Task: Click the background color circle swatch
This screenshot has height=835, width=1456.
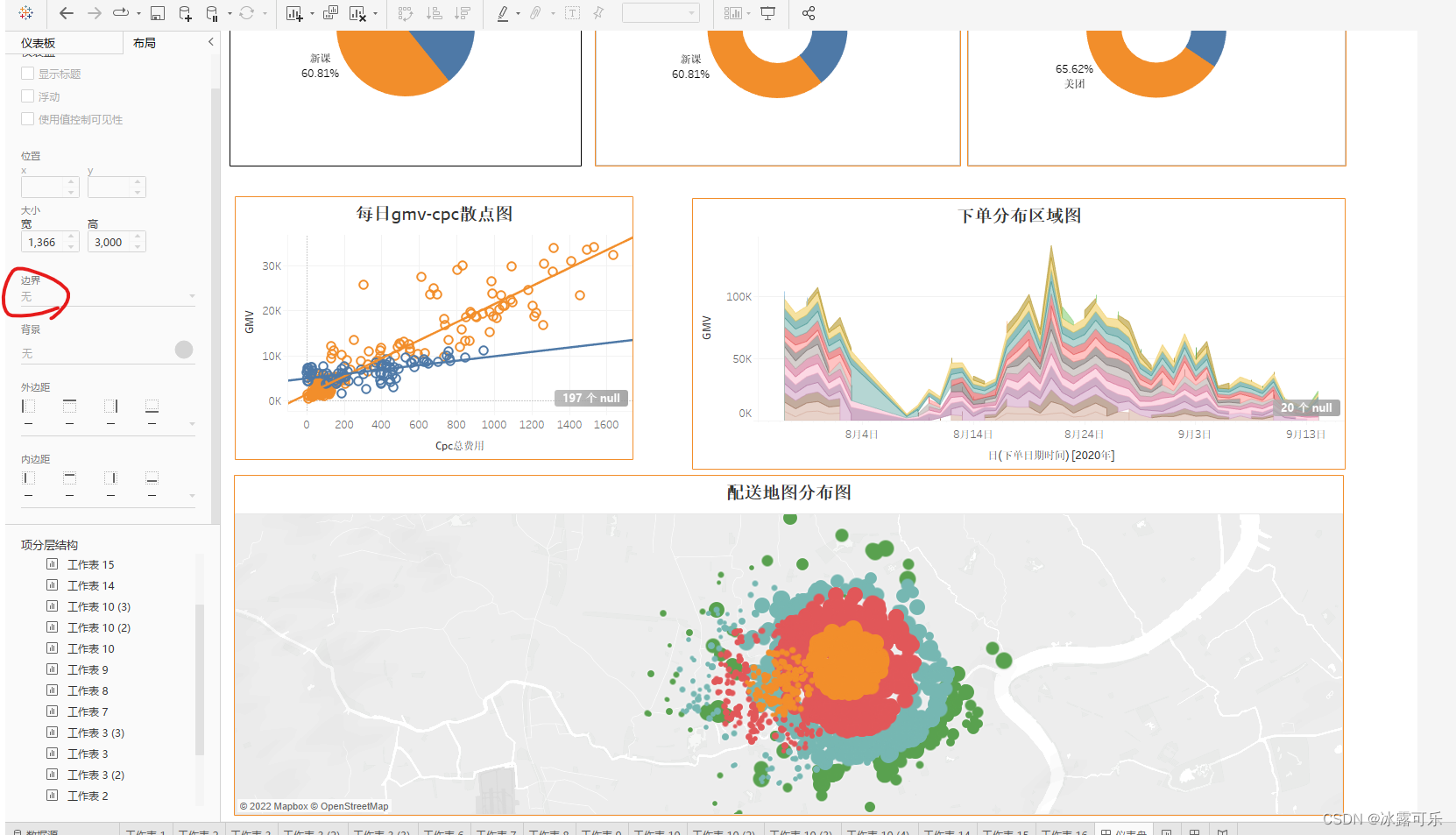Action: [184, 350]
